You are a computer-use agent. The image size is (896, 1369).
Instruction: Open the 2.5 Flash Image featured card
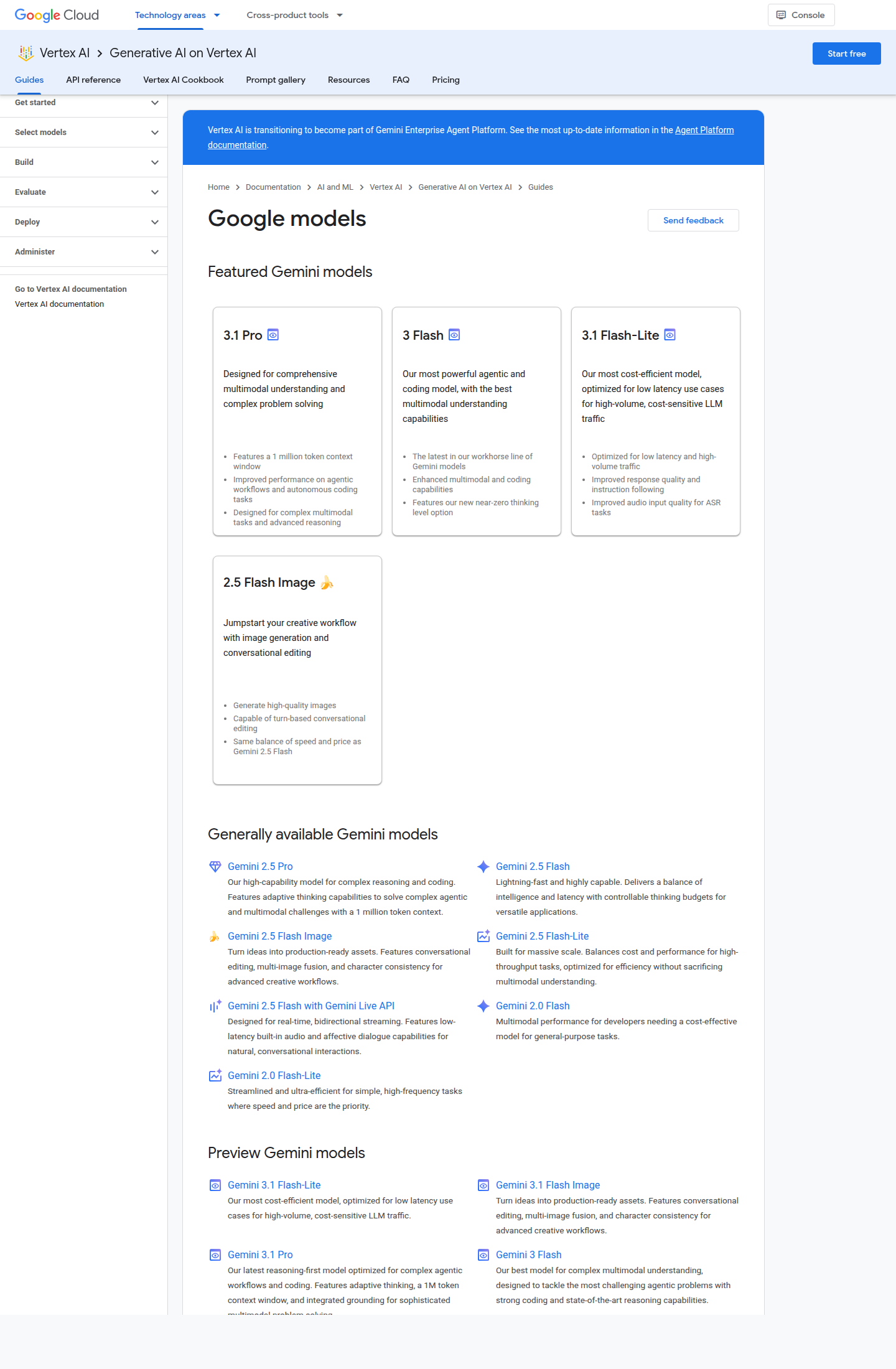click(297, 670)
